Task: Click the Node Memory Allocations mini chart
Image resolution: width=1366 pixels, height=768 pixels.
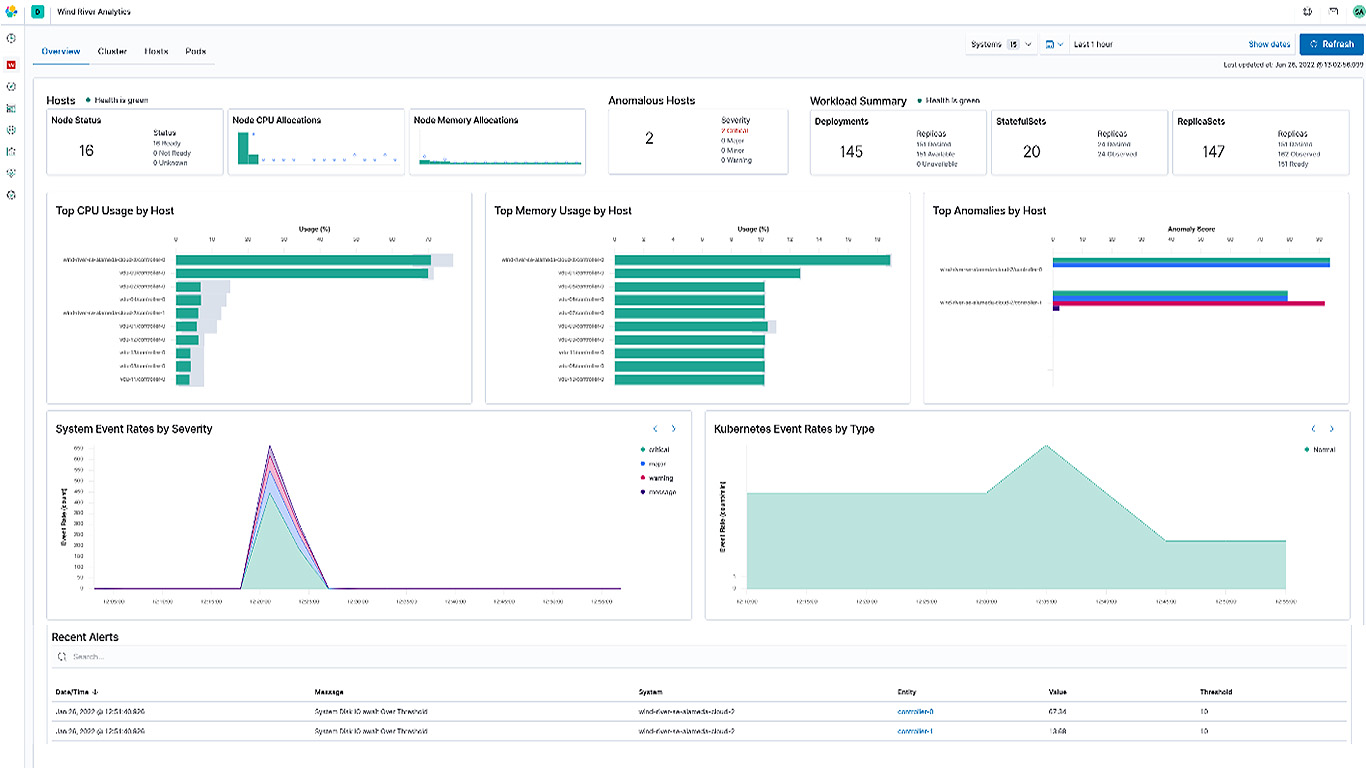Action: (x=498, y=150)
